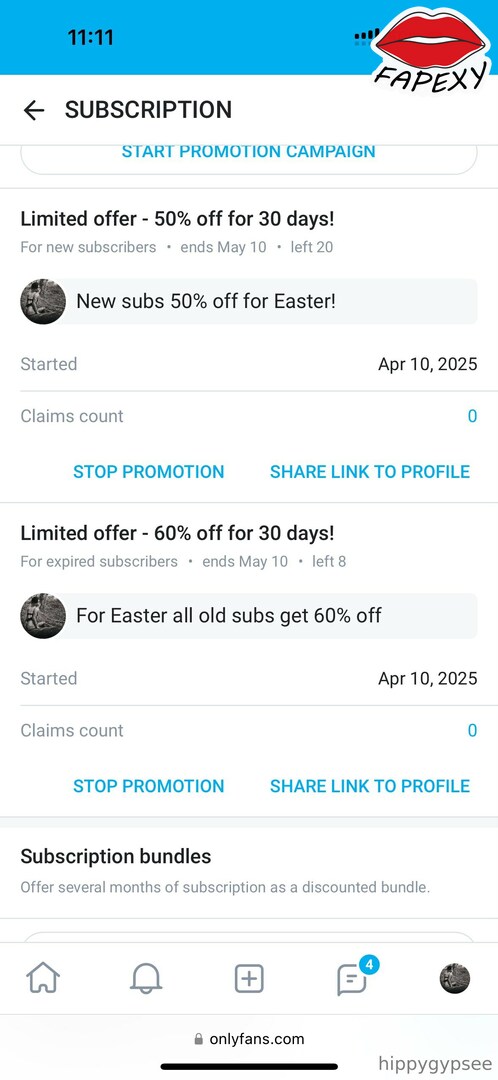The width and height of the screenshot is (498, 1080).
Task: Tap the back arrow beside SUBSCRIPTION
Action: 34,110
